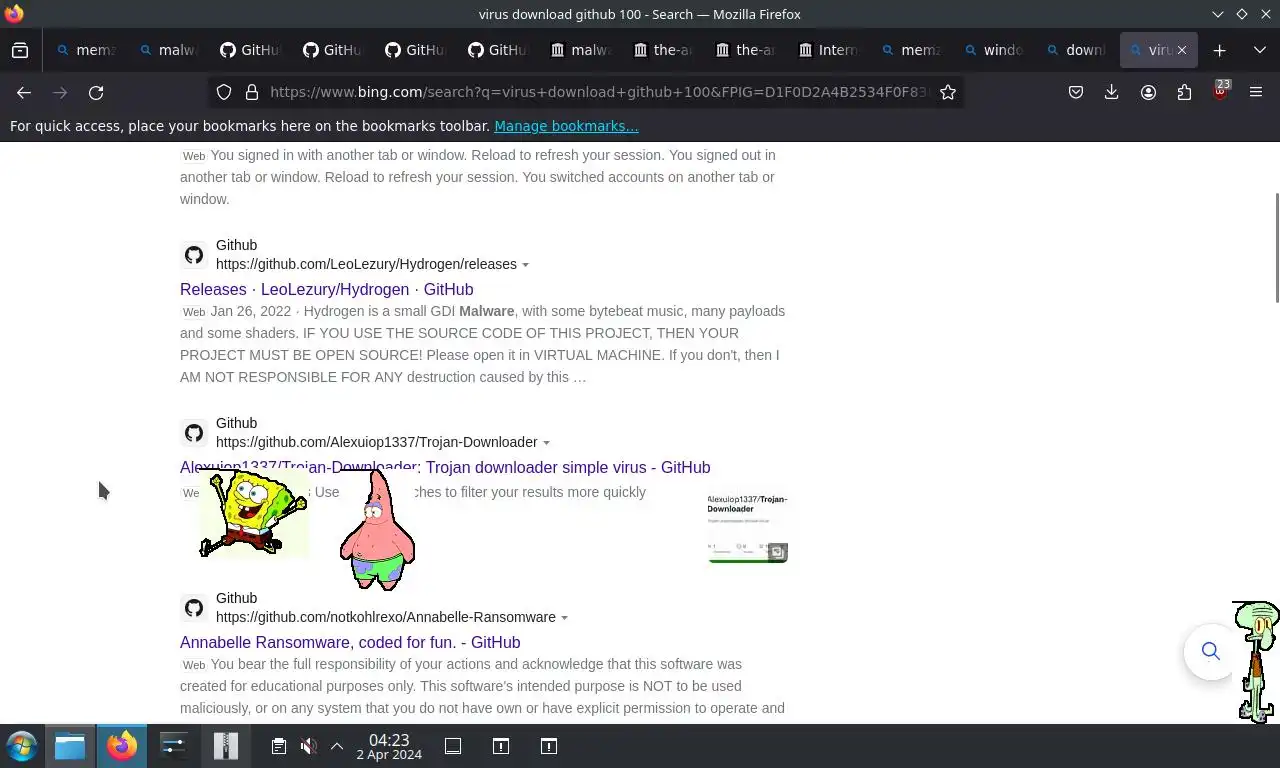Switch to the 'Intern' archive tab
Viewport: 1280px width, 768px height.
click(x=830, y=50)
